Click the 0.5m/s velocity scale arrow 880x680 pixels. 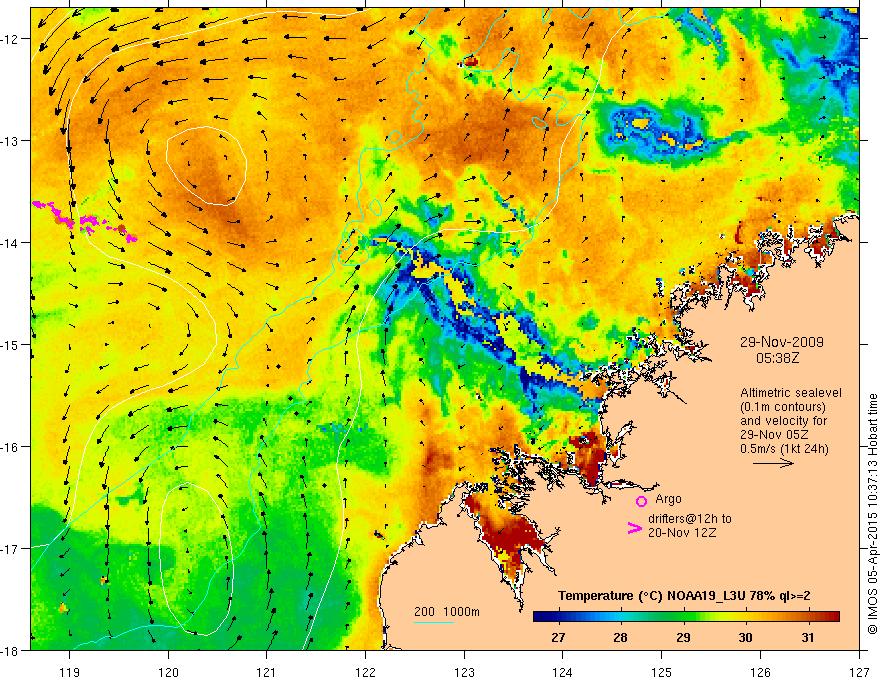773,463
